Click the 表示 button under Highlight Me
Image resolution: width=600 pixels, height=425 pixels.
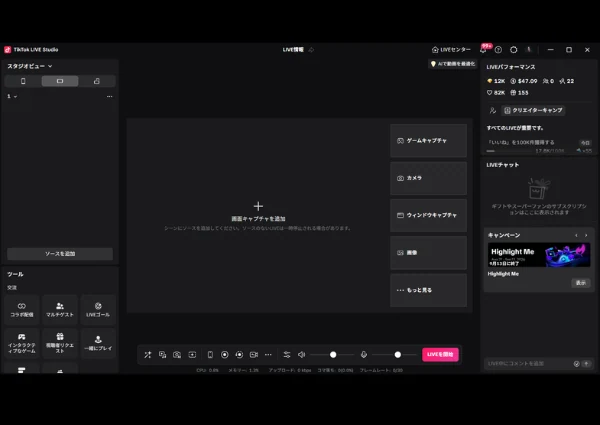(580, 283)
